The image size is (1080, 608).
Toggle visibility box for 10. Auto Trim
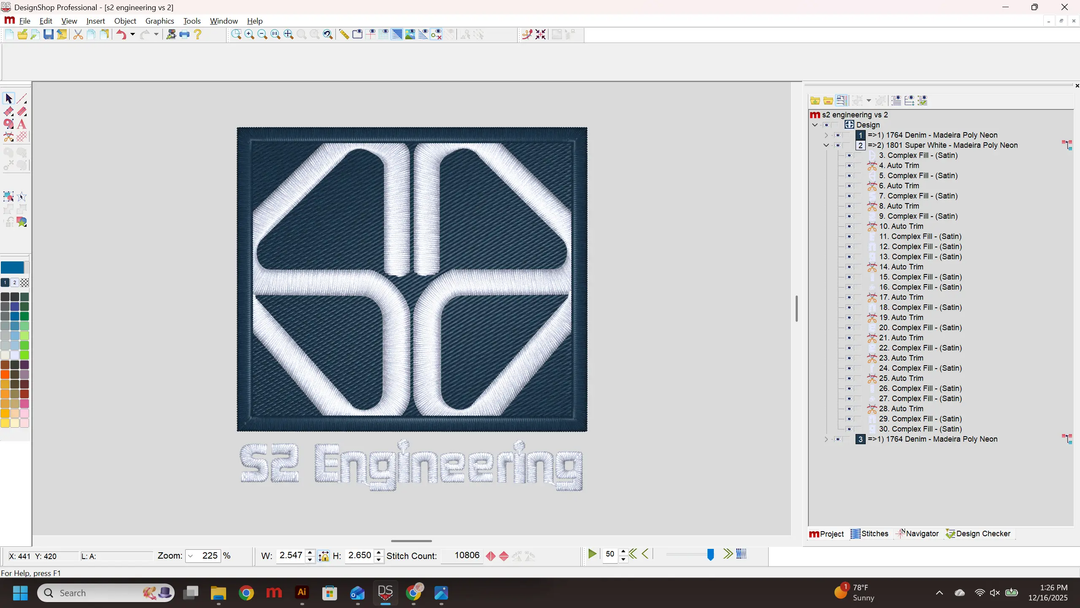(x=849, y=227)
